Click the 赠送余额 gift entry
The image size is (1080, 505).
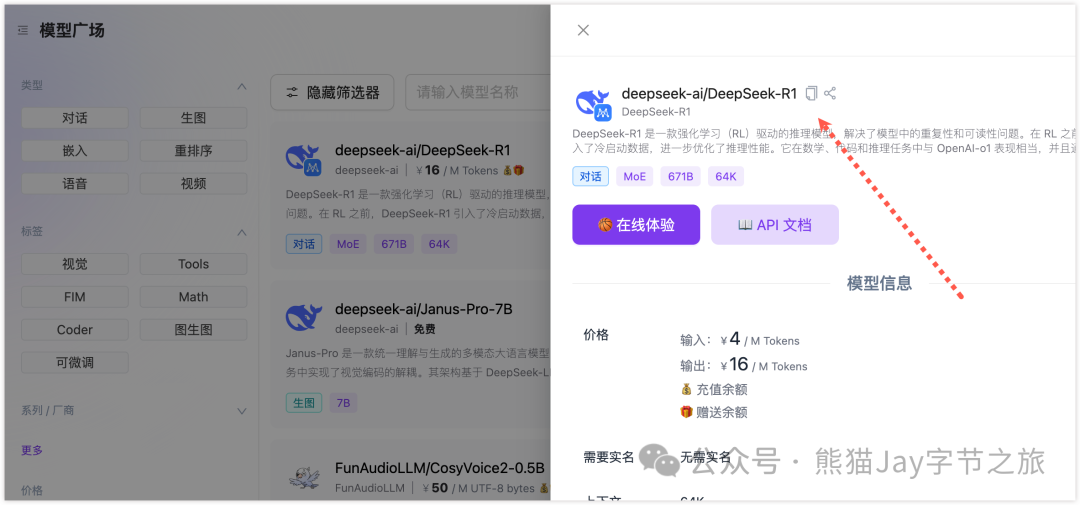point(714,412)
